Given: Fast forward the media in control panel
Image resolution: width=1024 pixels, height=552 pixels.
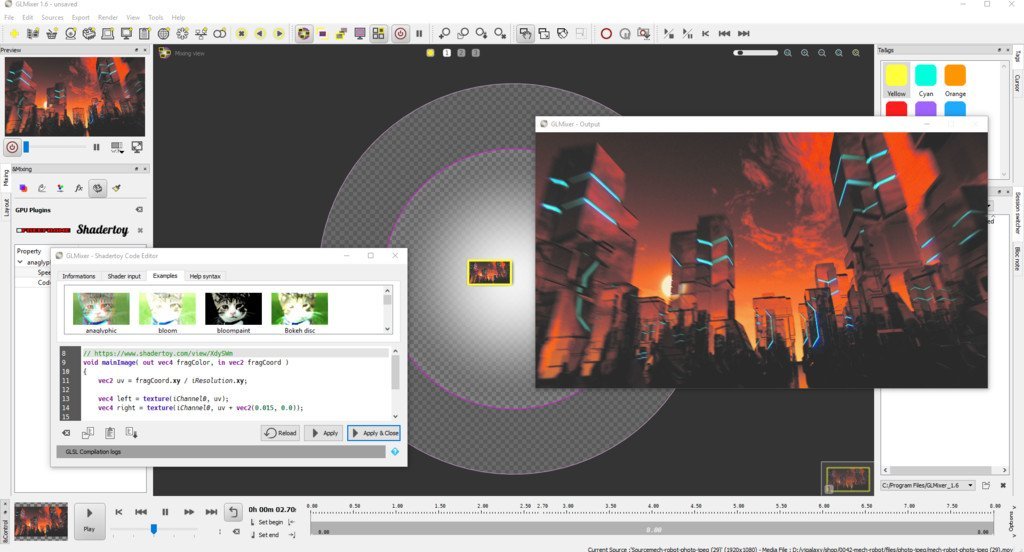Looking at the screenshot, I should click(189, 512).
